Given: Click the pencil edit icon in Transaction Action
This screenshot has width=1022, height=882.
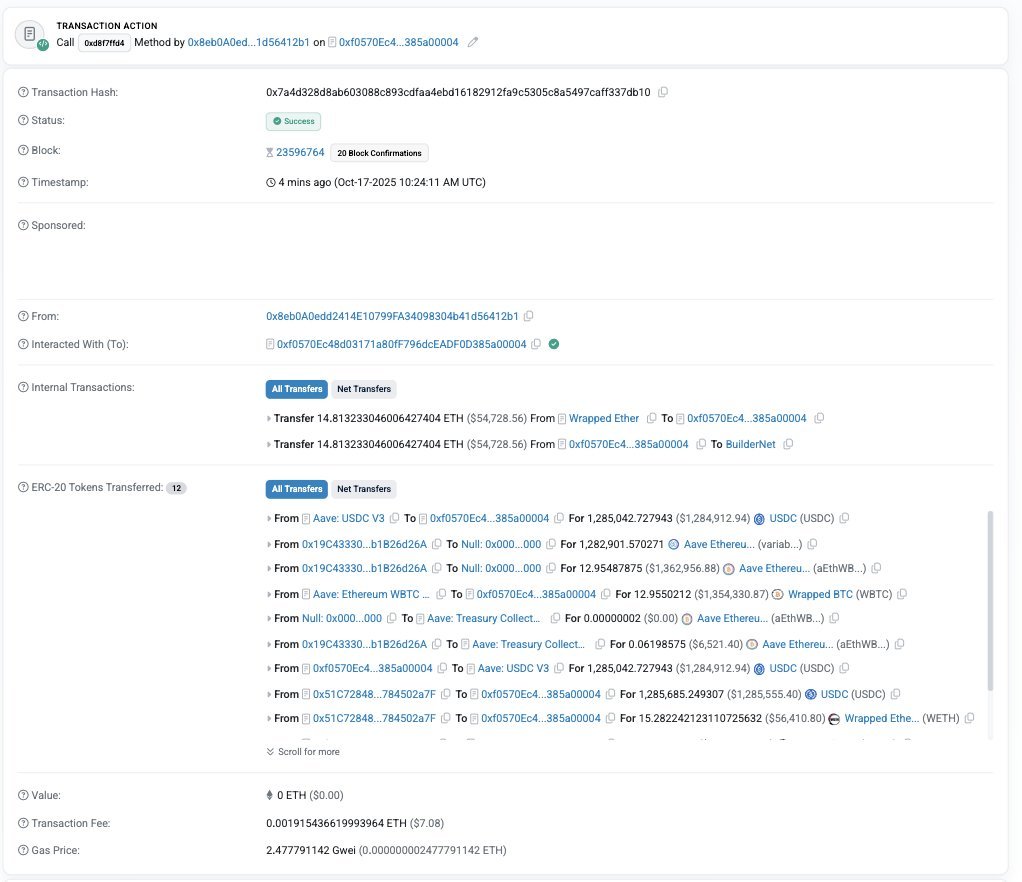Looking at the screenshot, I should click(x=473, y=42).
